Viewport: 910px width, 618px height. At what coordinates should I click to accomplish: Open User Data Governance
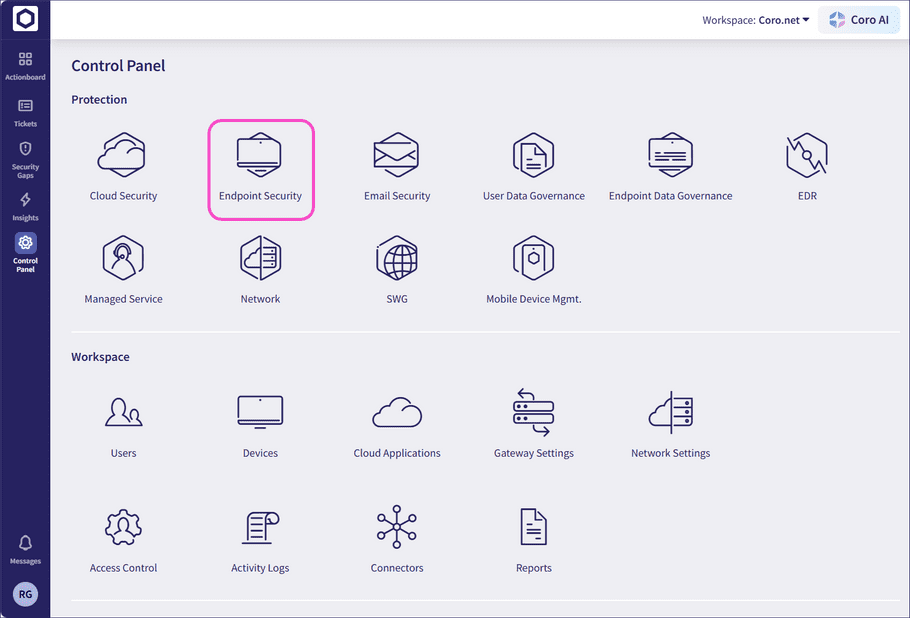[x=533, y=166]
